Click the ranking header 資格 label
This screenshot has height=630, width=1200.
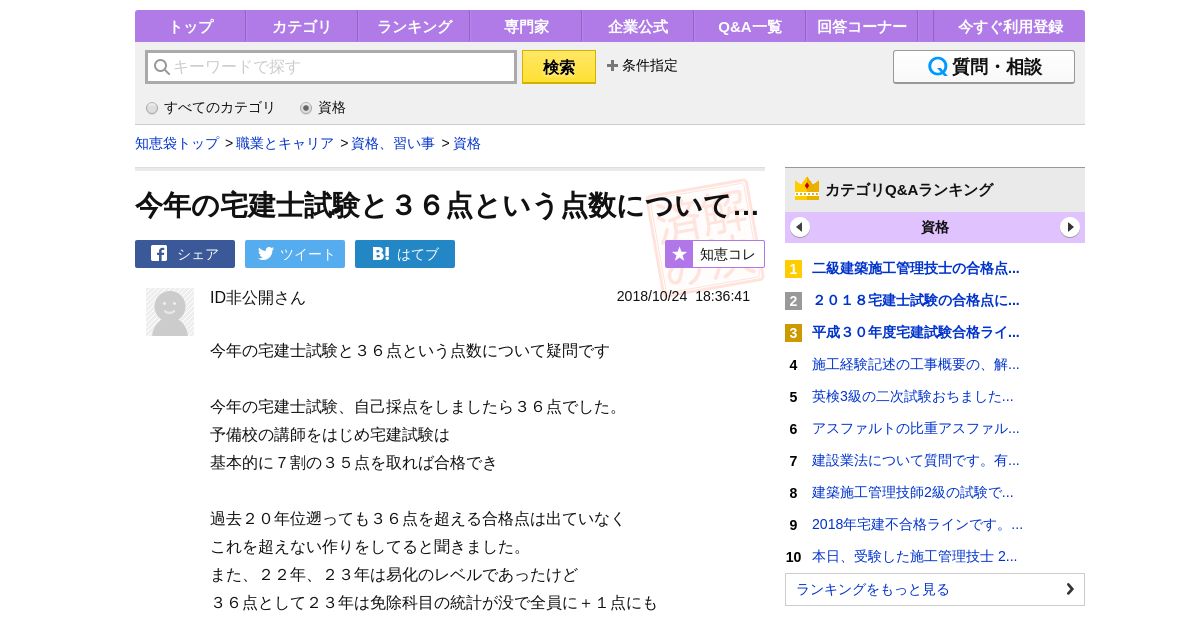coord(935,227)
